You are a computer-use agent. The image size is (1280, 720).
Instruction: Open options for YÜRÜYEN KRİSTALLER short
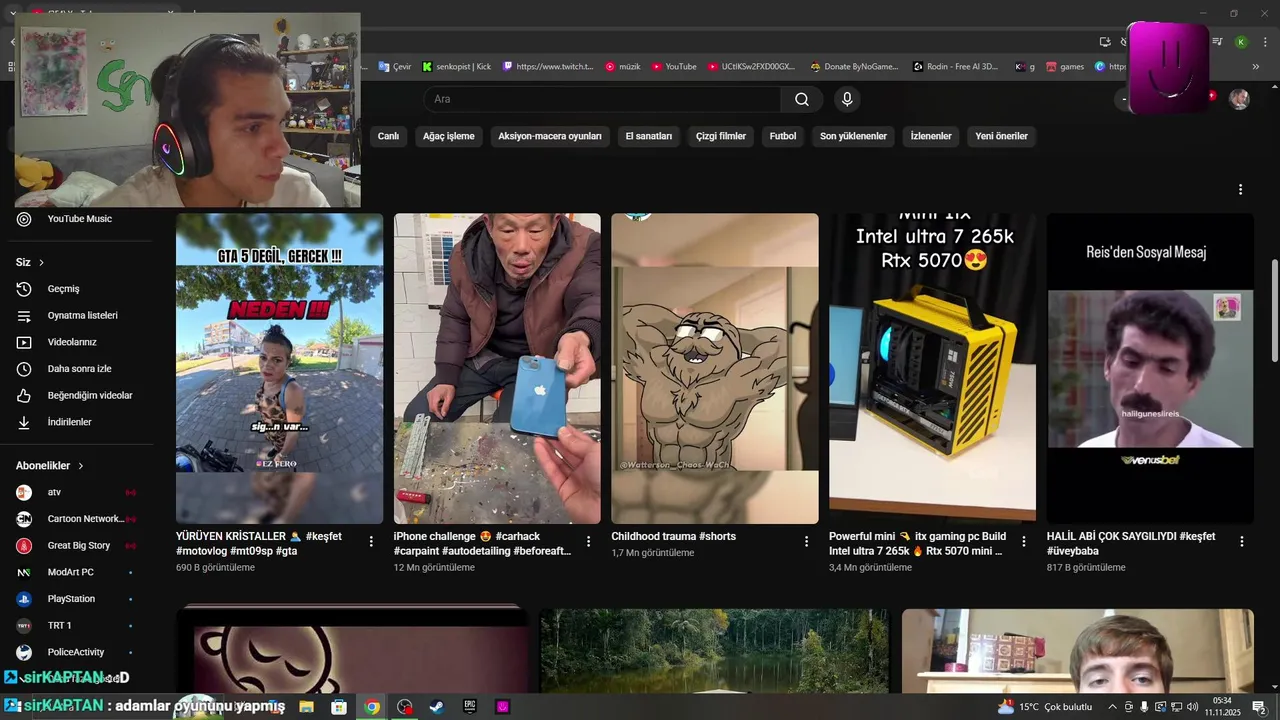(371, 541)
